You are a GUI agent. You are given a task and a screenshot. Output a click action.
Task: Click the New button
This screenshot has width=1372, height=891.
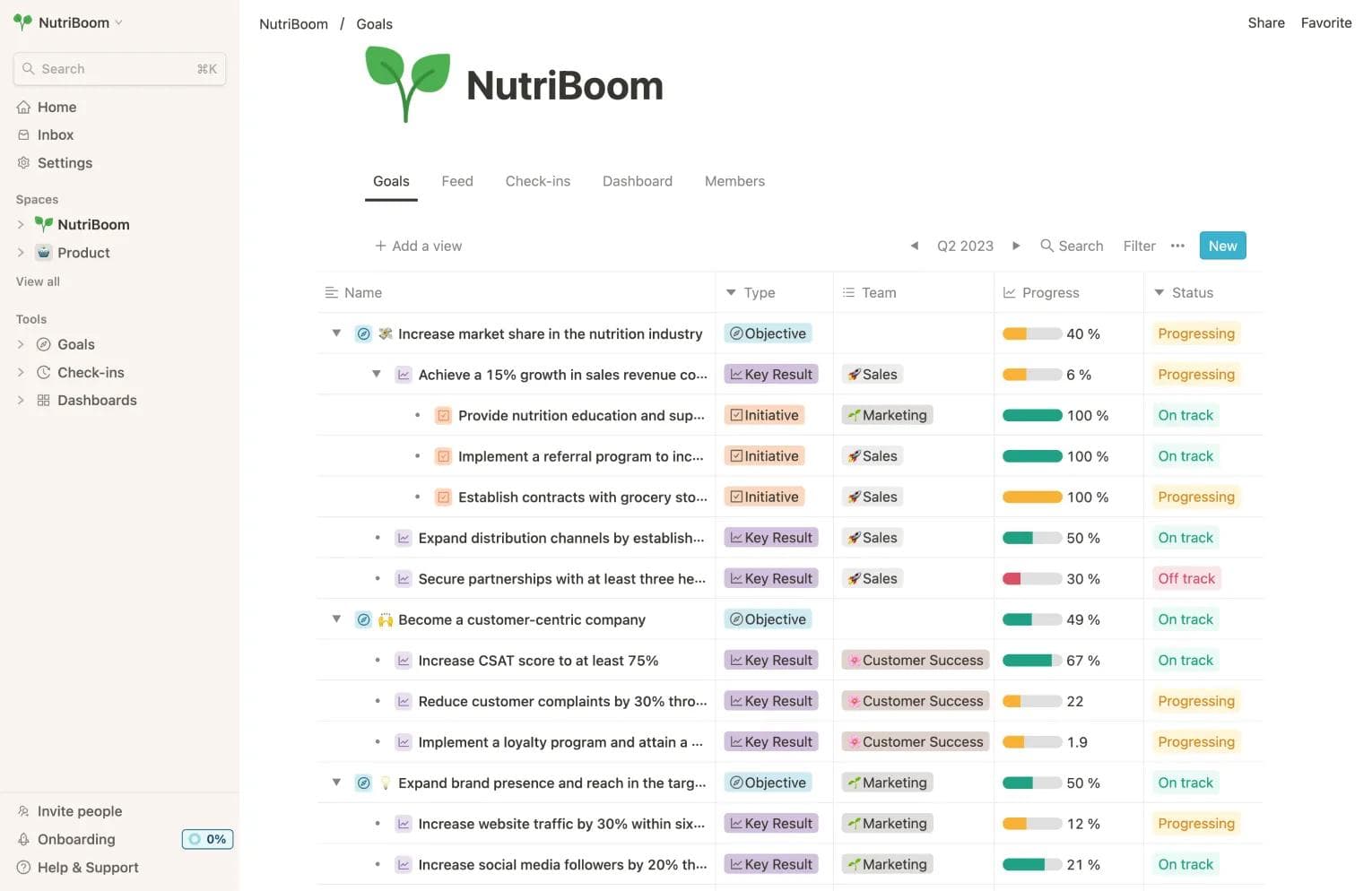click(x=1222, y=245)
